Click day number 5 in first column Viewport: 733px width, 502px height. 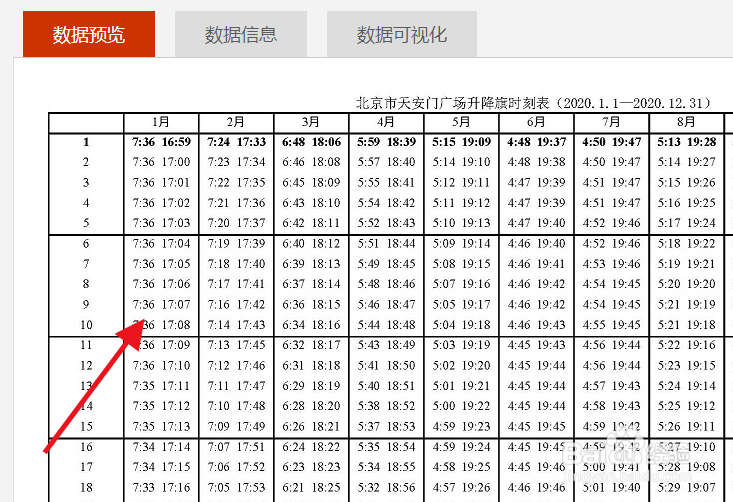point(86,223)
